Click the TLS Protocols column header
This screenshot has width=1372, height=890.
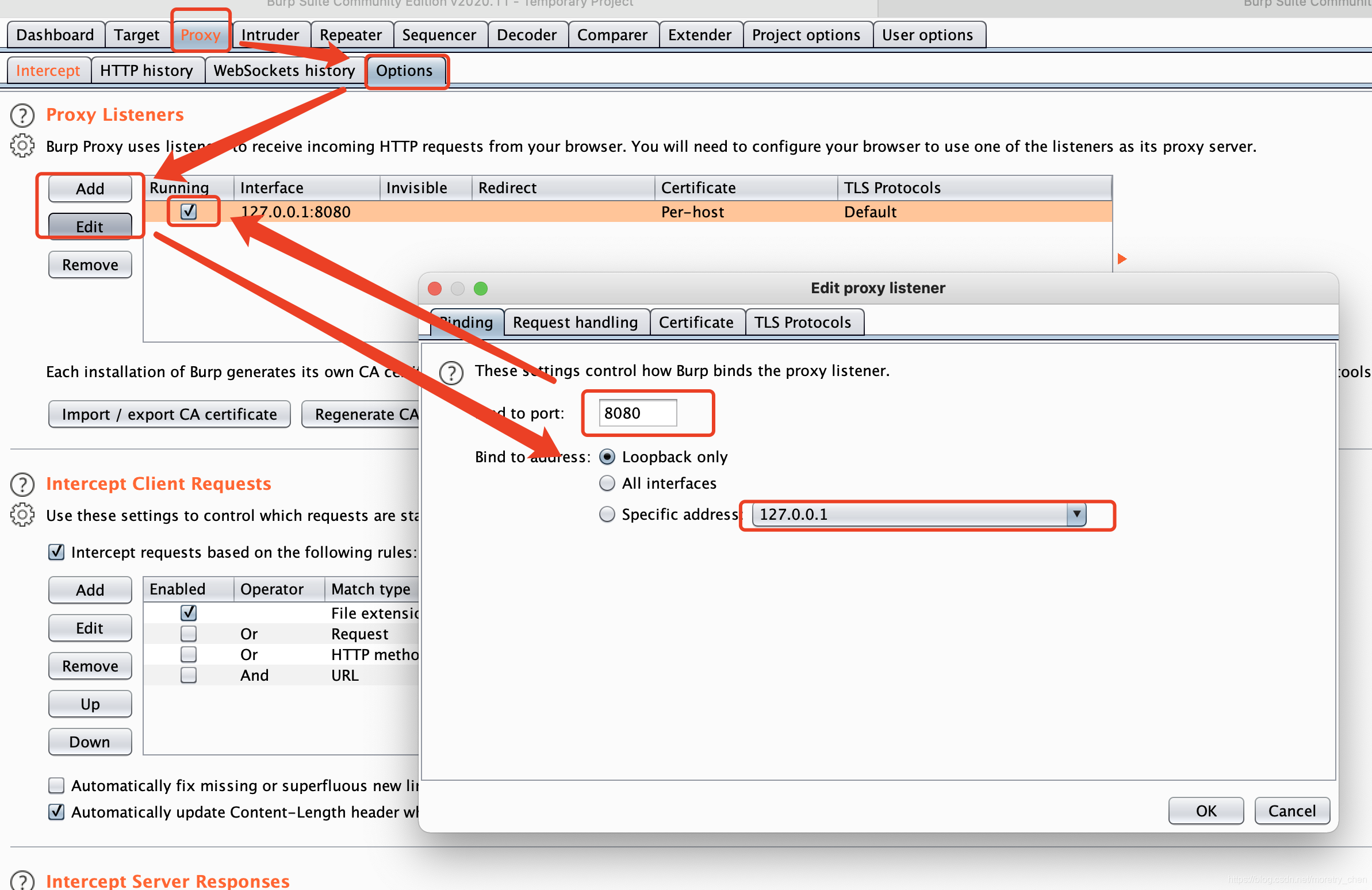click(x=974, y=188)
